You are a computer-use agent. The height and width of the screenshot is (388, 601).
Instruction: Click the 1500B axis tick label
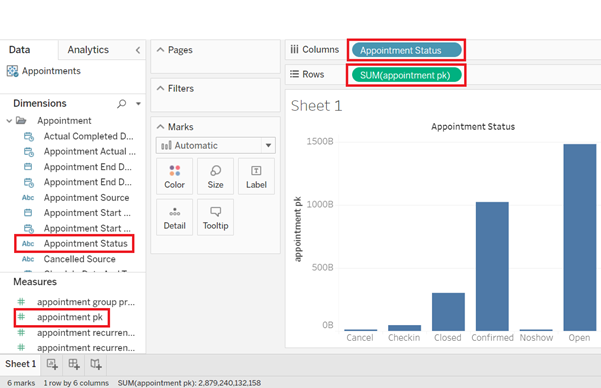pyautogui.click(x=320, y=141)
